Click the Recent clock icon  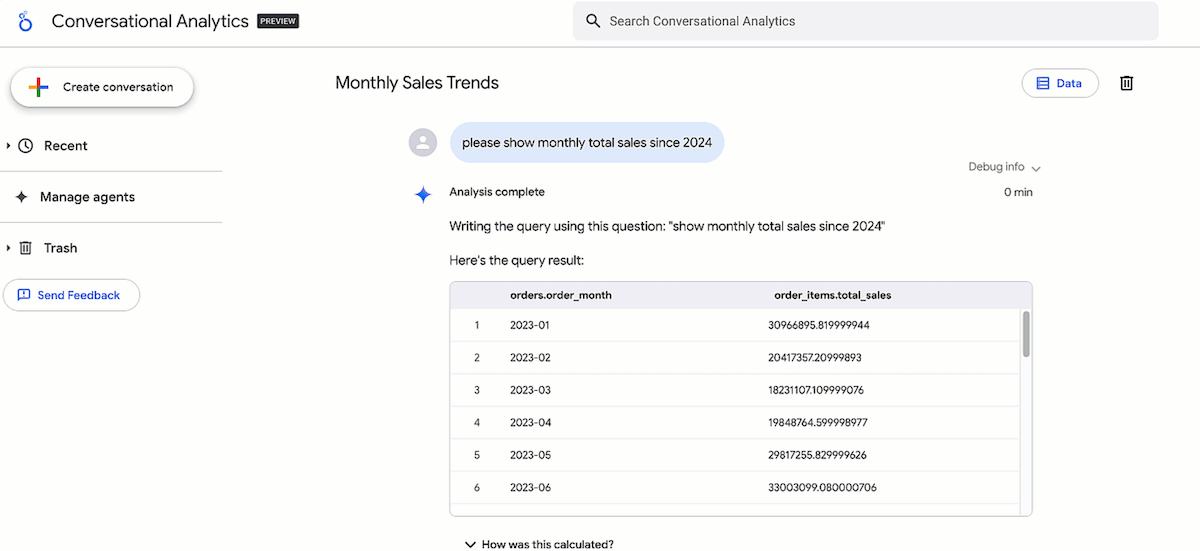tap(26, 146)
